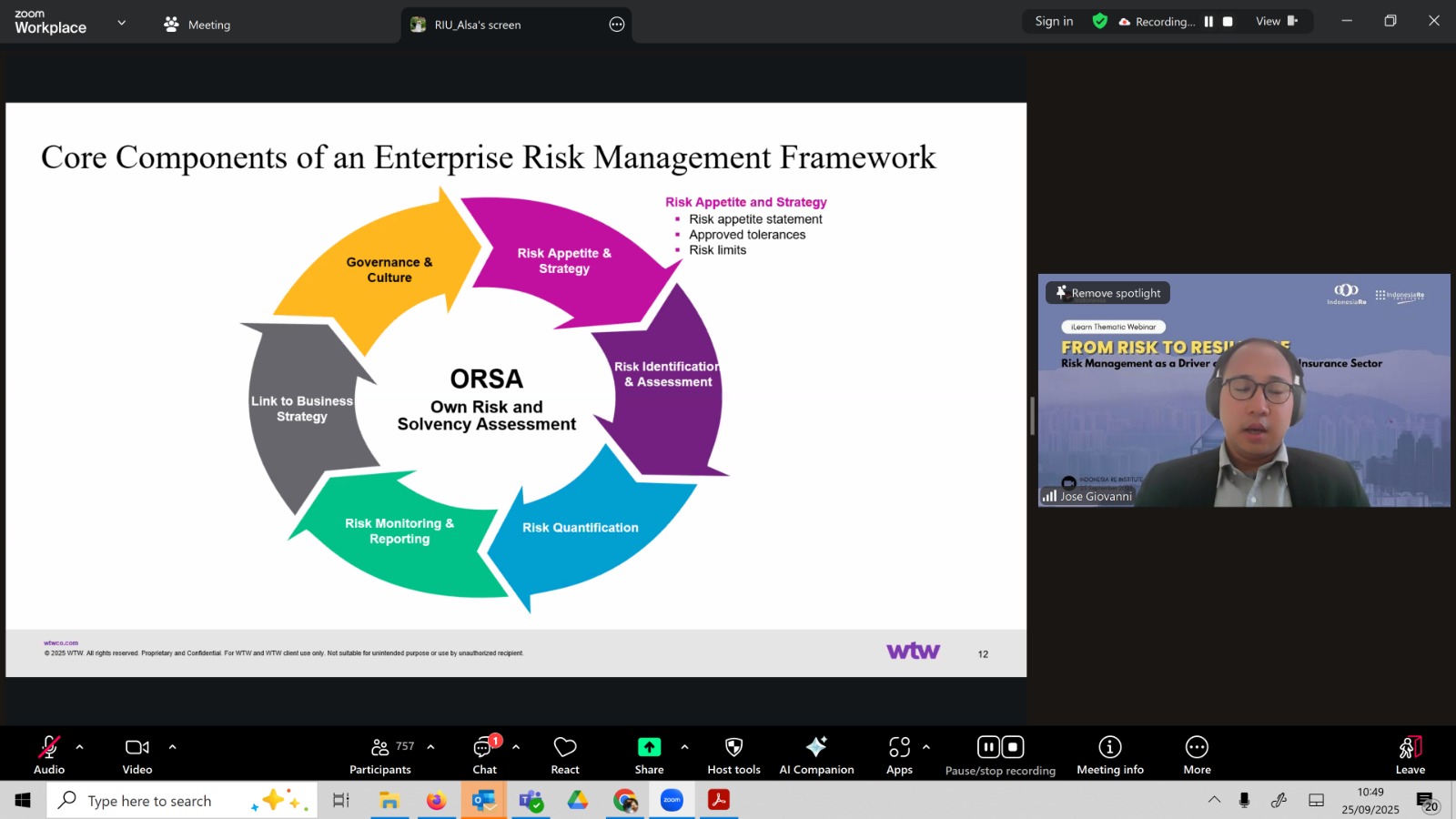This screenshot has width=1456, height=819.
Task: Pause the recording in top bar
Action: point(1208,22)
